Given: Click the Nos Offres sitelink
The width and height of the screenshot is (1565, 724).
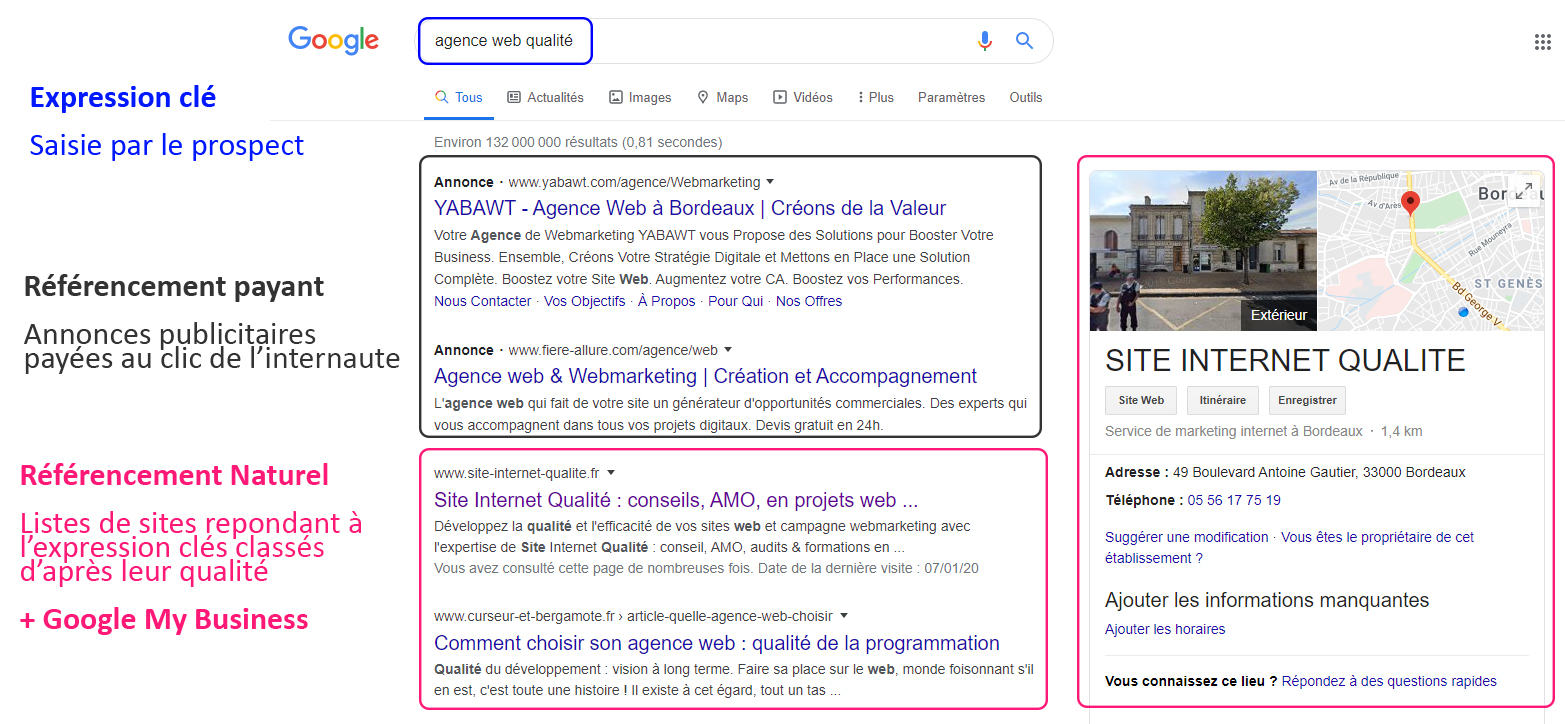Looking at the screenshot, I should pyautogui.click(x=809, y=301).
